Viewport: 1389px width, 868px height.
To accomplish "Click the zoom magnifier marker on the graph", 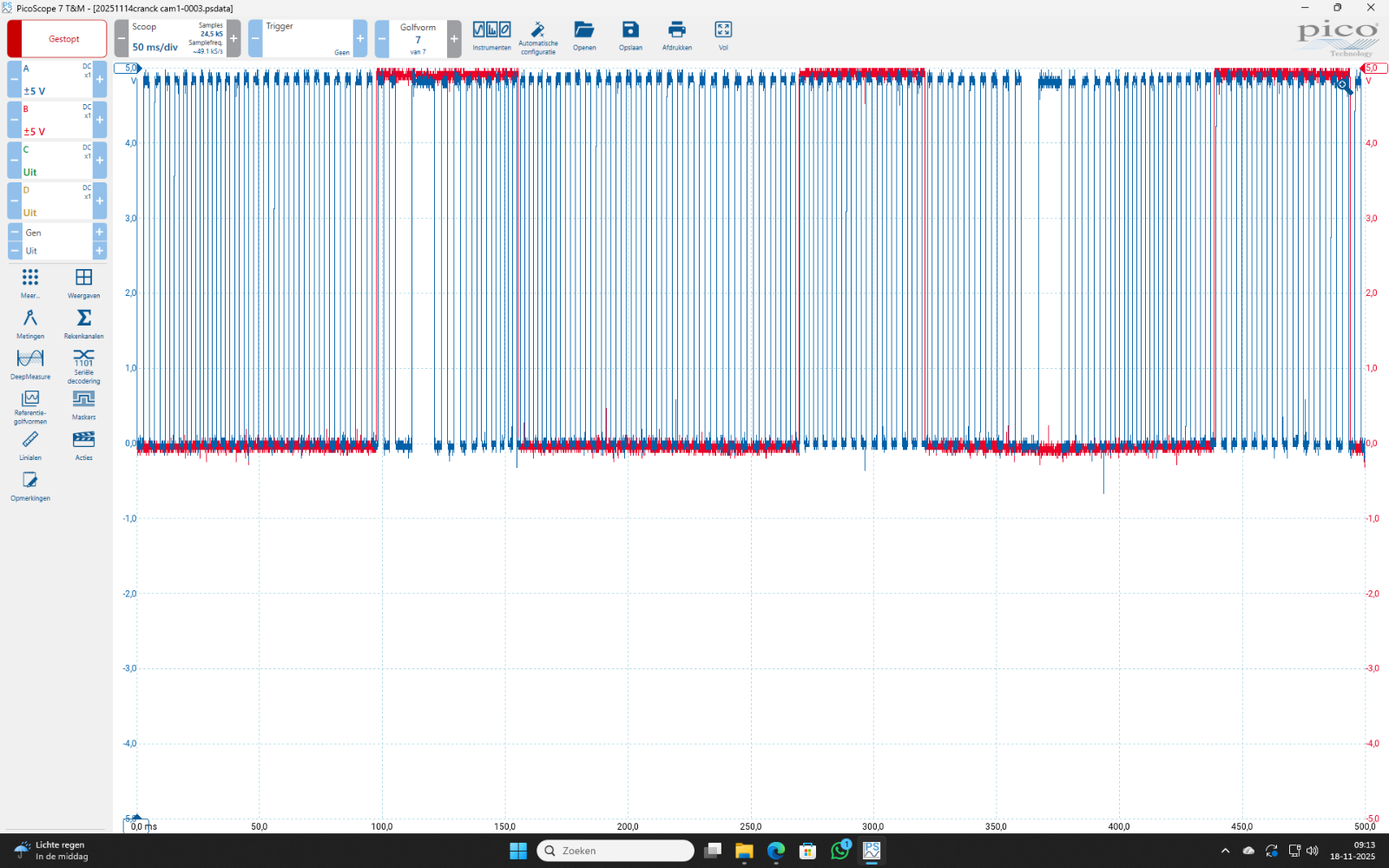I will tap(1344, 86).
